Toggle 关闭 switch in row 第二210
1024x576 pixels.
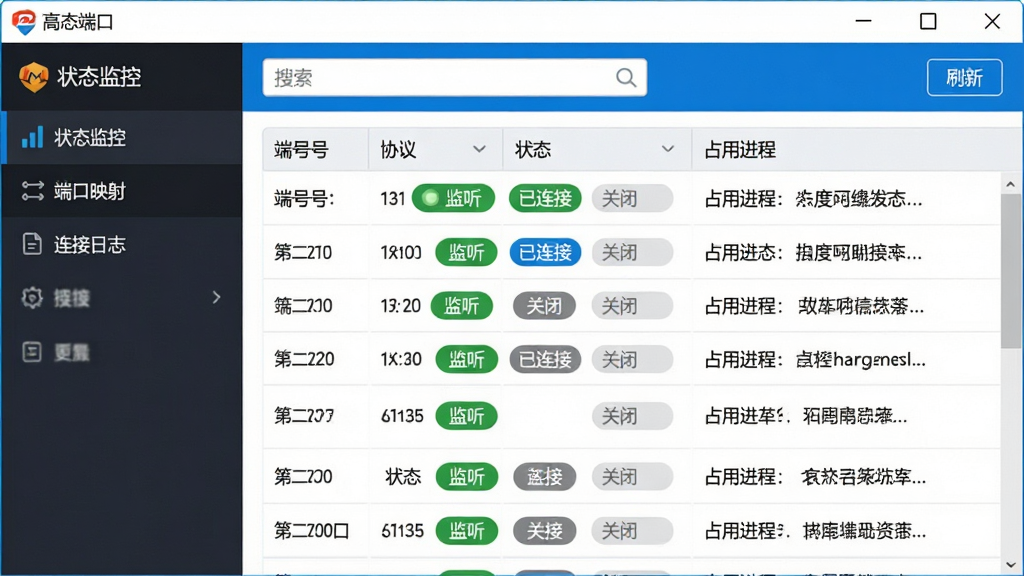[x=632, y=252]
